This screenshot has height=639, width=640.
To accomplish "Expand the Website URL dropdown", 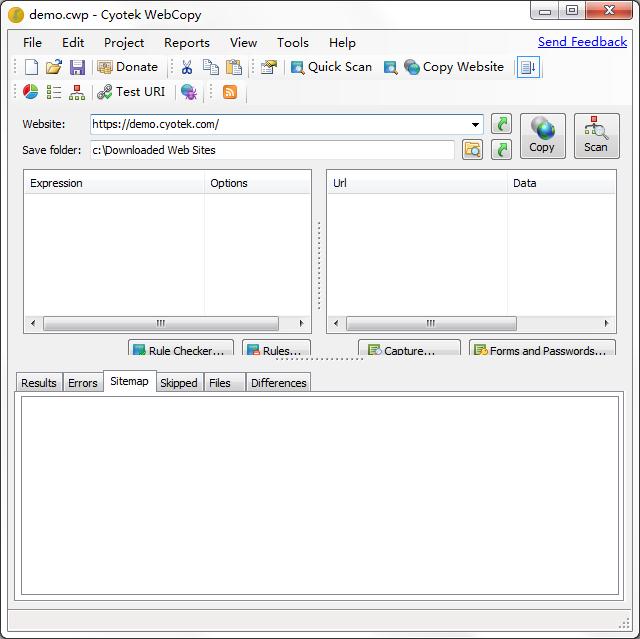I will click(475, 125).
